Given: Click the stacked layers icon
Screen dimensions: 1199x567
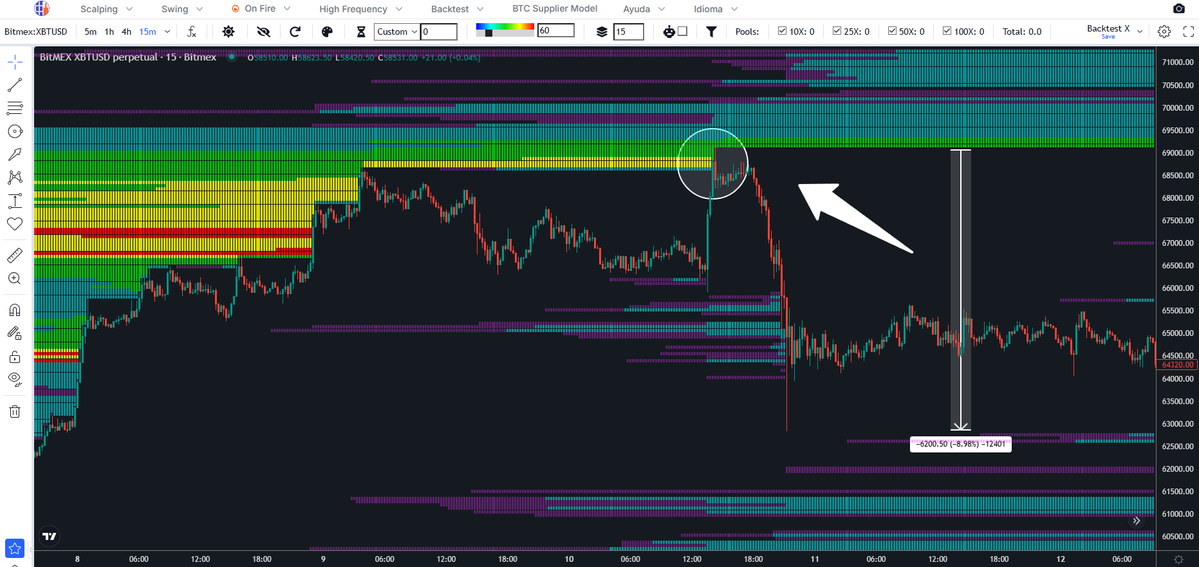Looking at the screenshot, I should (602, 32).
